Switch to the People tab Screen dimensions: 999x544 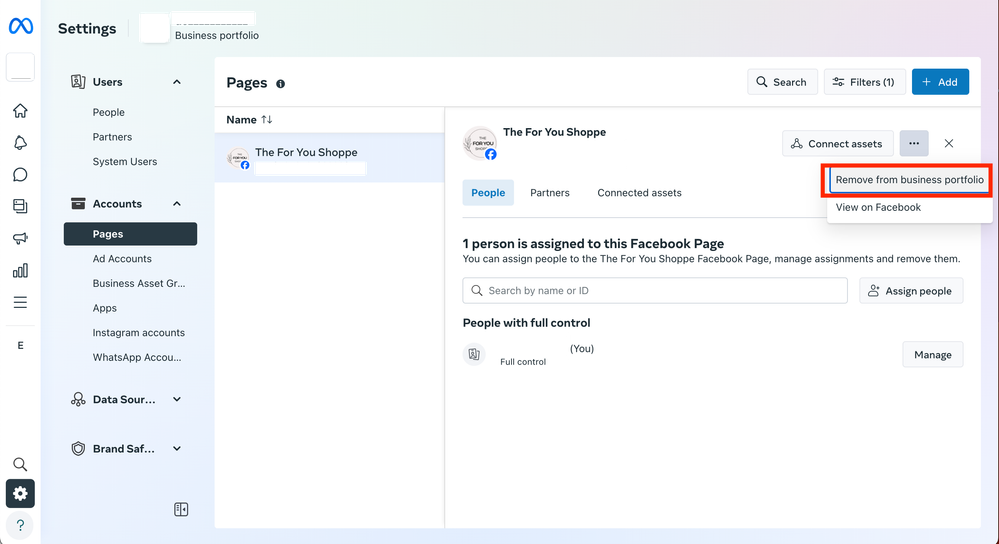click(488, 192)
